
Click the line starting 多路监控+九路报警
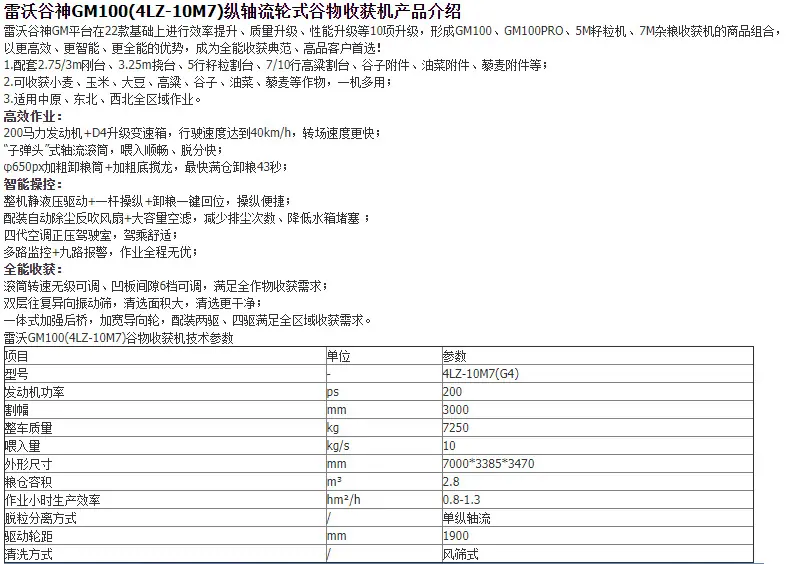[x=101, y=252]
